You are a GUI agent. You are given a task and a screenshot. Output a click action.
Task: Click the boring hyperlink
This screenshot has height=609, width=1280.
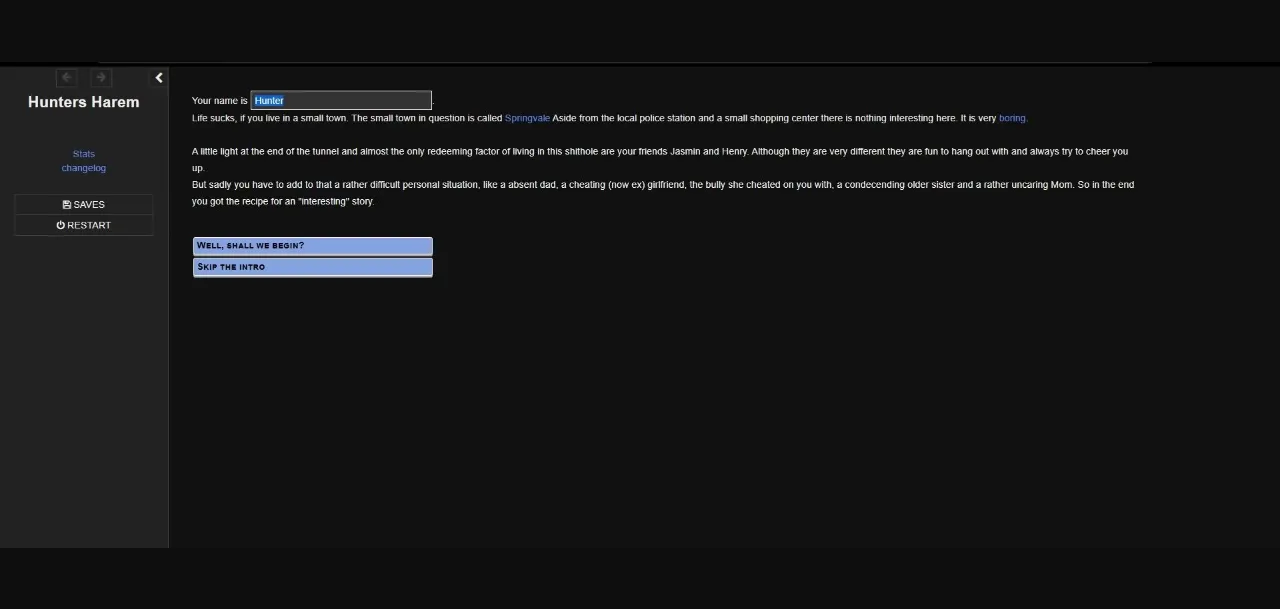[x=1012, y=118]
